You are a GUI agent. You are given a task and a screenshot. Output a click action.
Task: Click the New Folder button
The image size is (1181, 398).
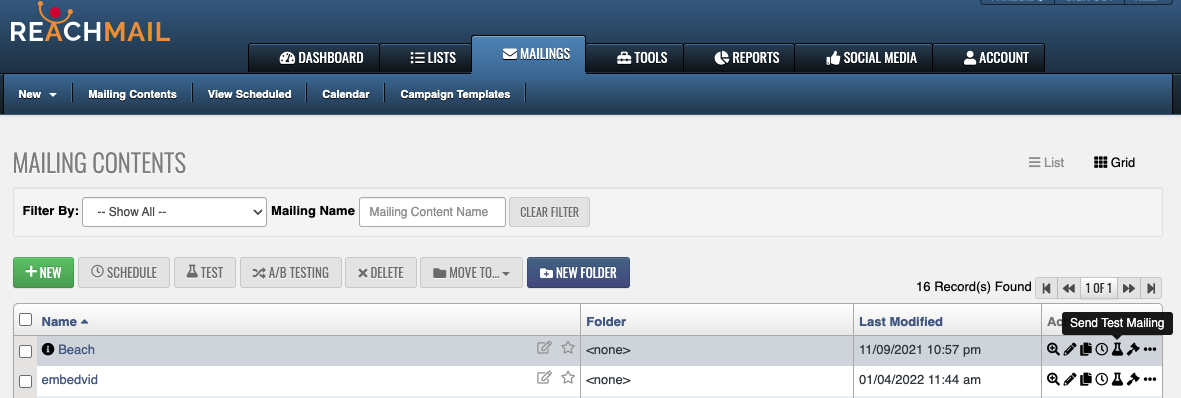[578, 273]
